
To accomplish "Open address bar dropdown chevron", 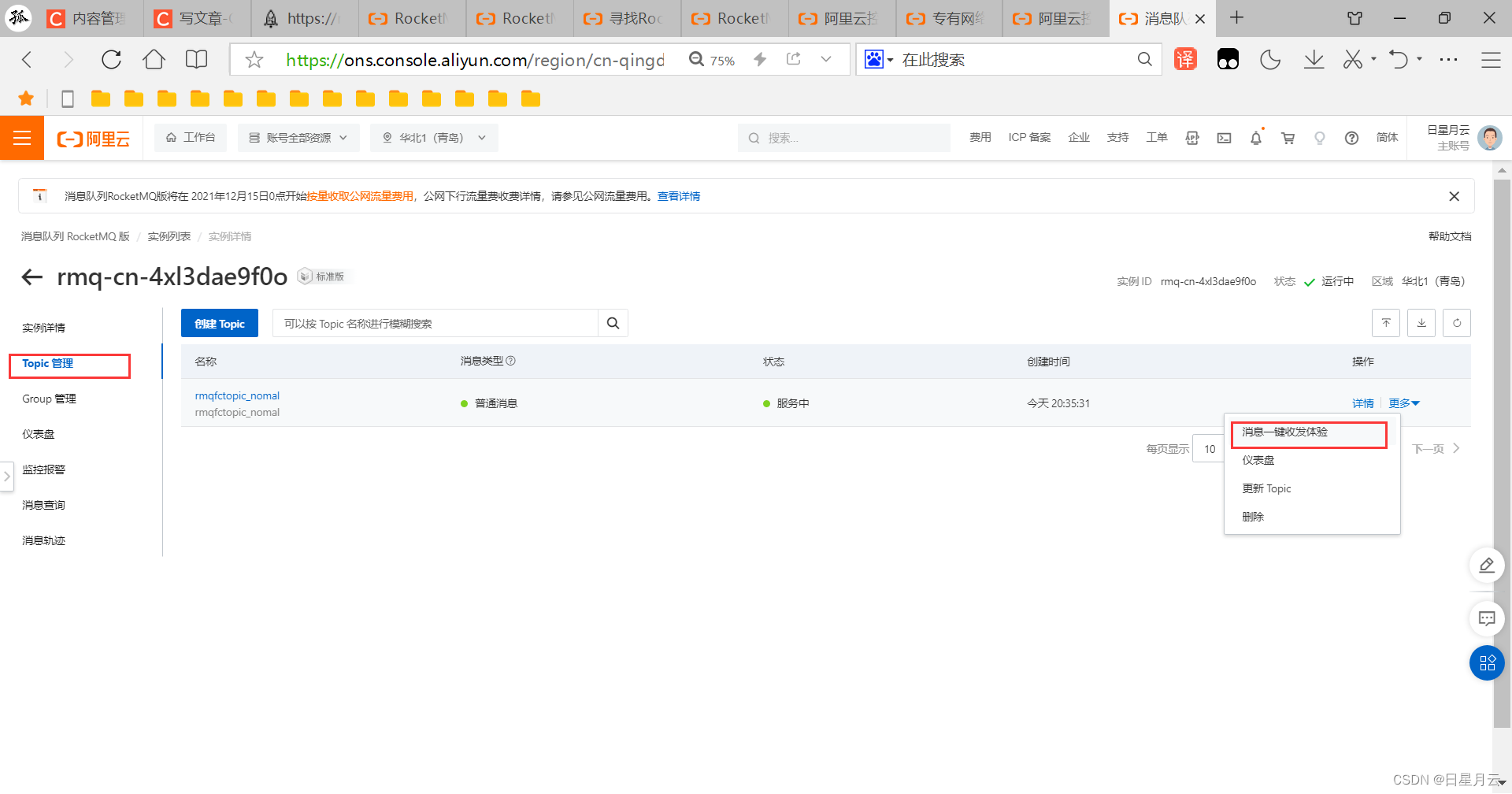I will pyautogui.click(x=825, y=59).
